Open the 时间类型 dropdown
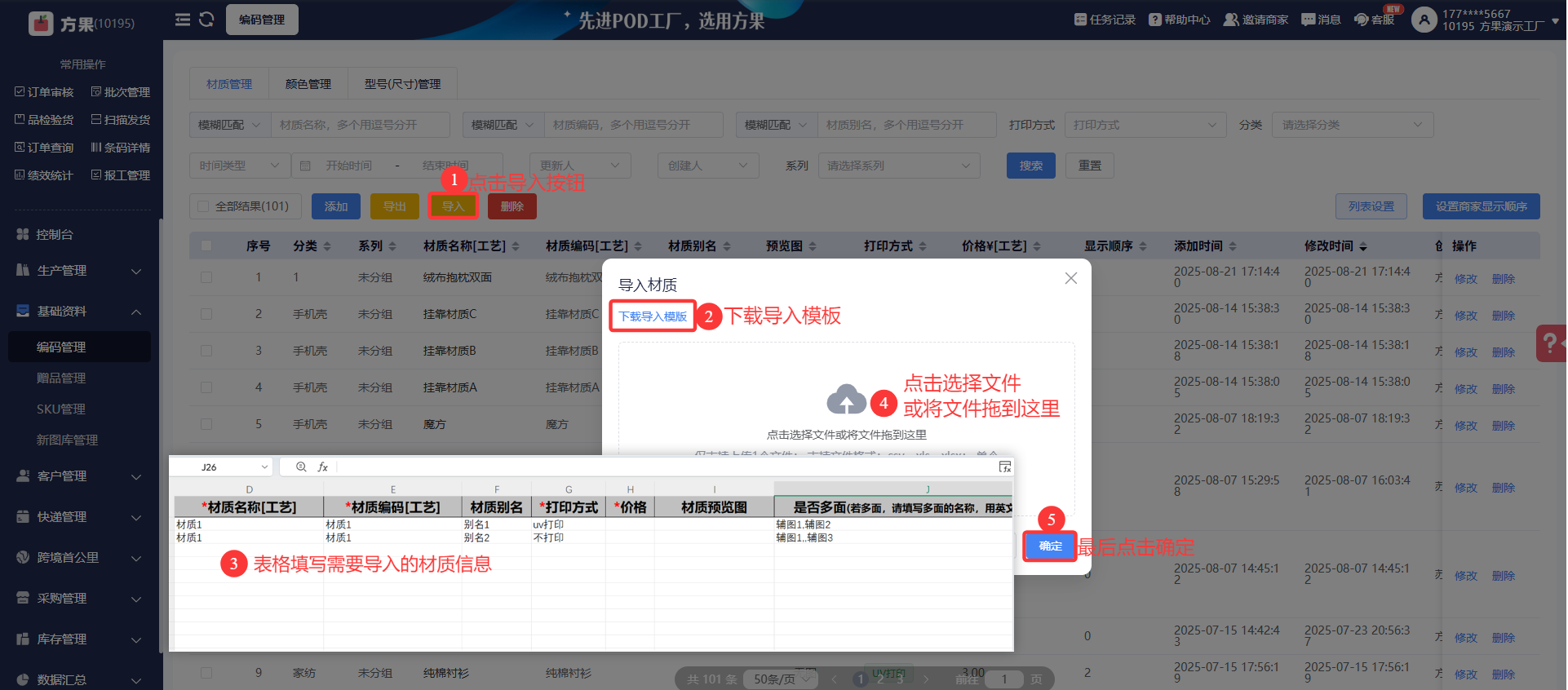 pyautogui.click(x=239, y=166)
